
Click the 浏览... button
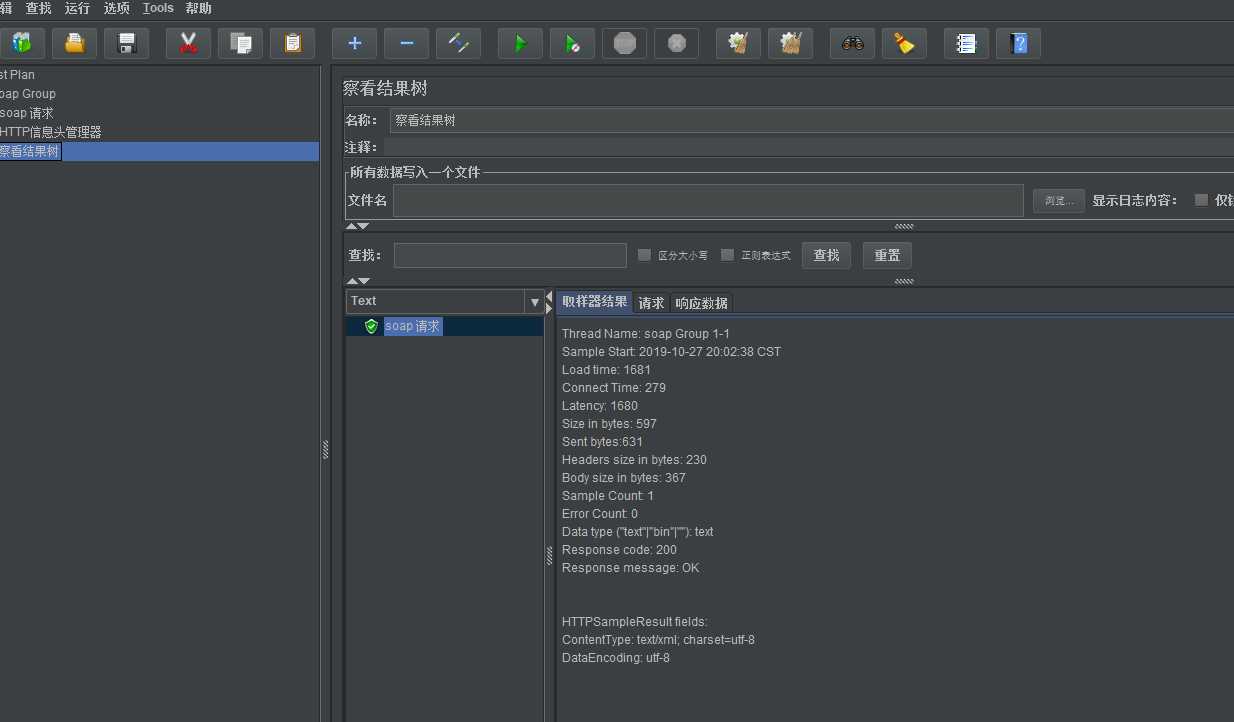pos(1059,201)
